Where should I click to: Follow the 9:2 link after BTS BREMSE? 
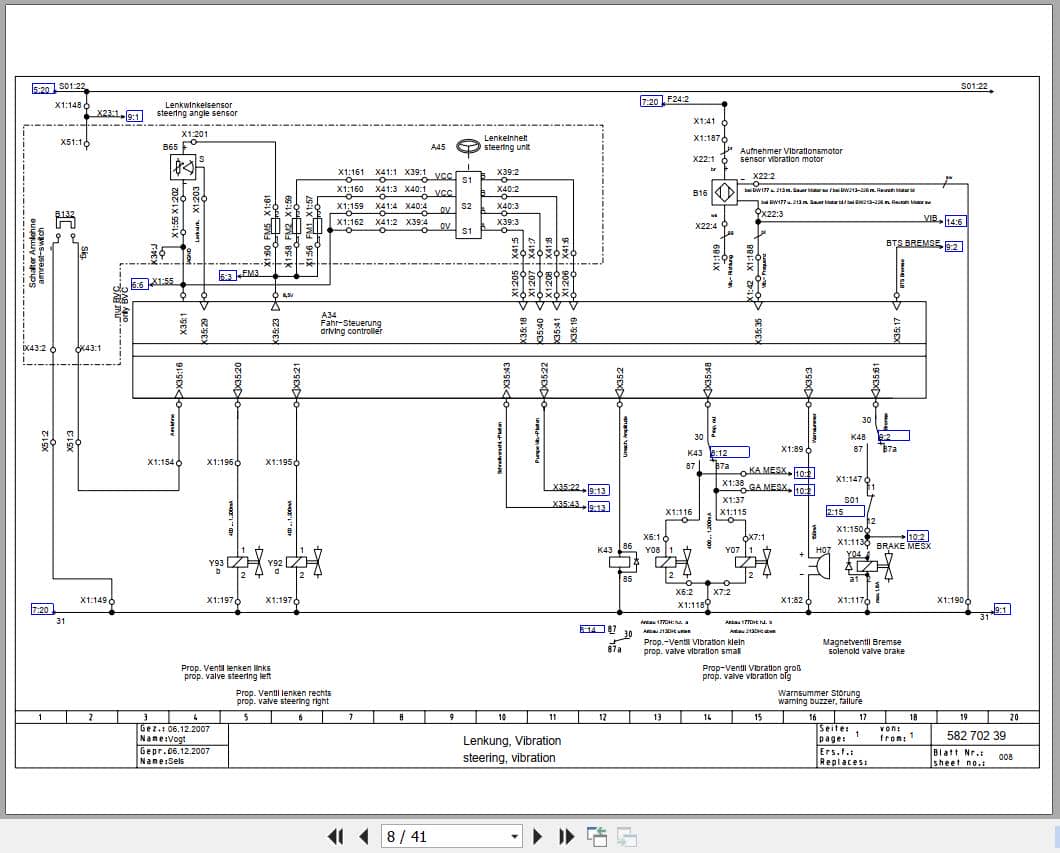click(x=953, y=247)
